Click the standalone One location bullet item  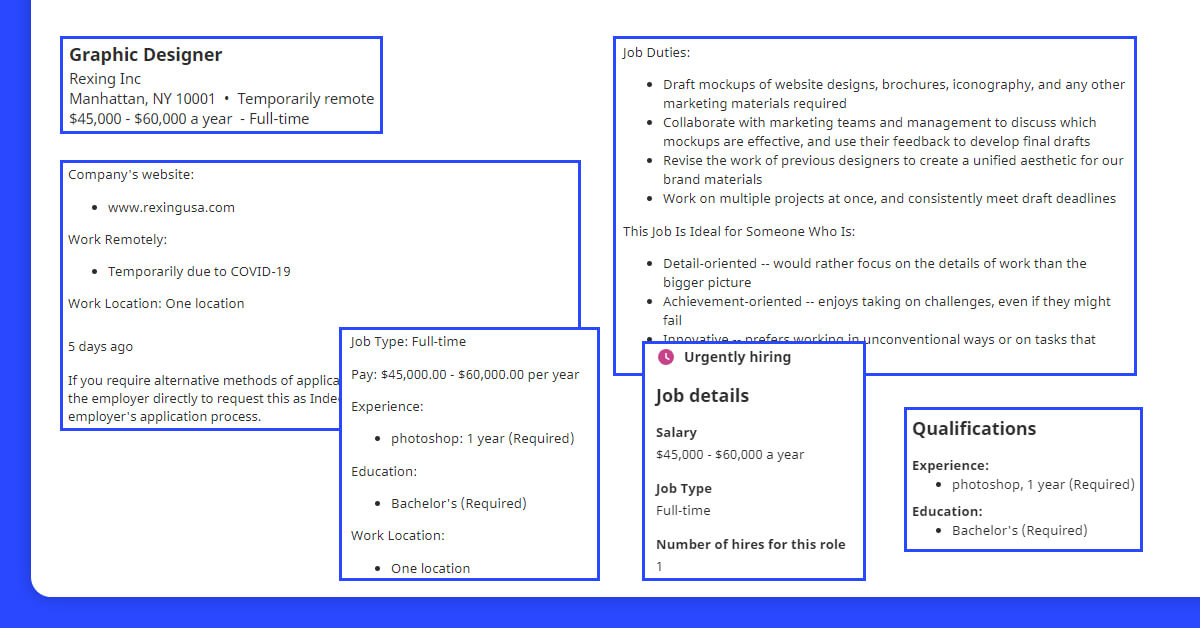430,569
